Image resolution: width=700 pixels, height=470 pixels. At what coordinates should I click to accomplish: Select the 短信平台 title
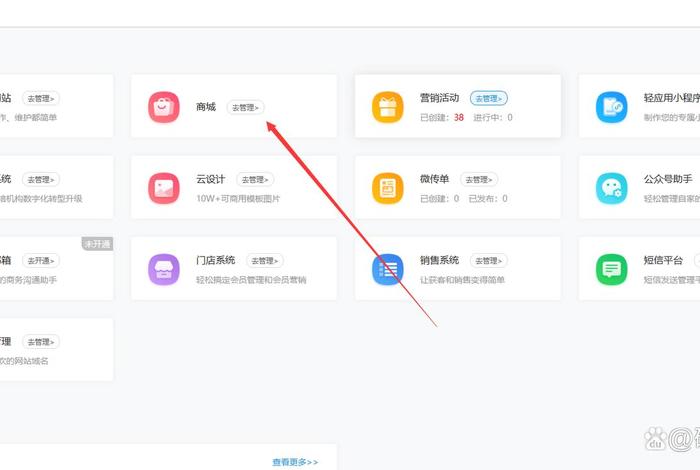click(x=663, y=260)
